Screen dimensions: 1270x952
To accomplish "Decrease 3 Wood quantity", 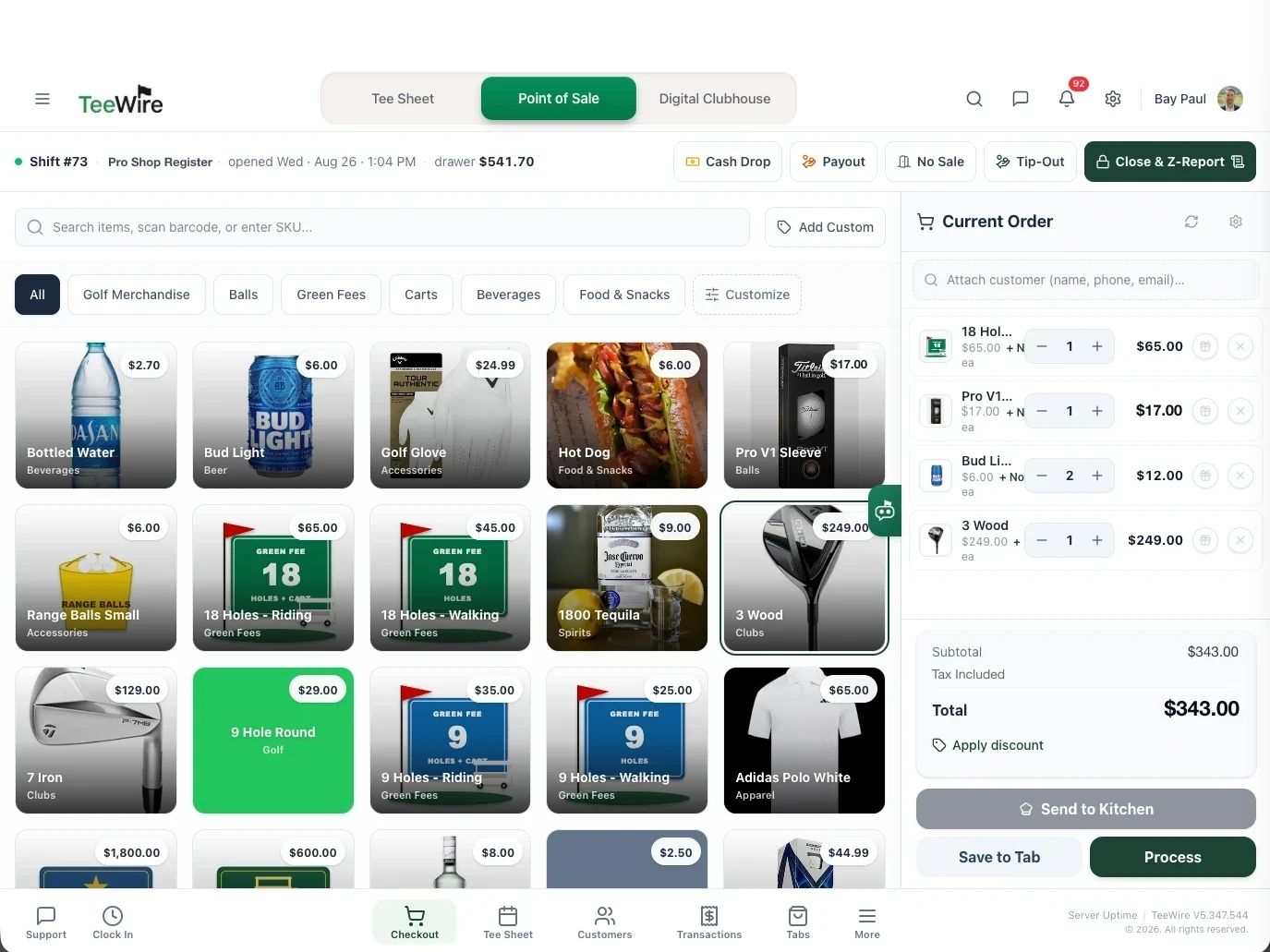I will (x=1042, y=540).
